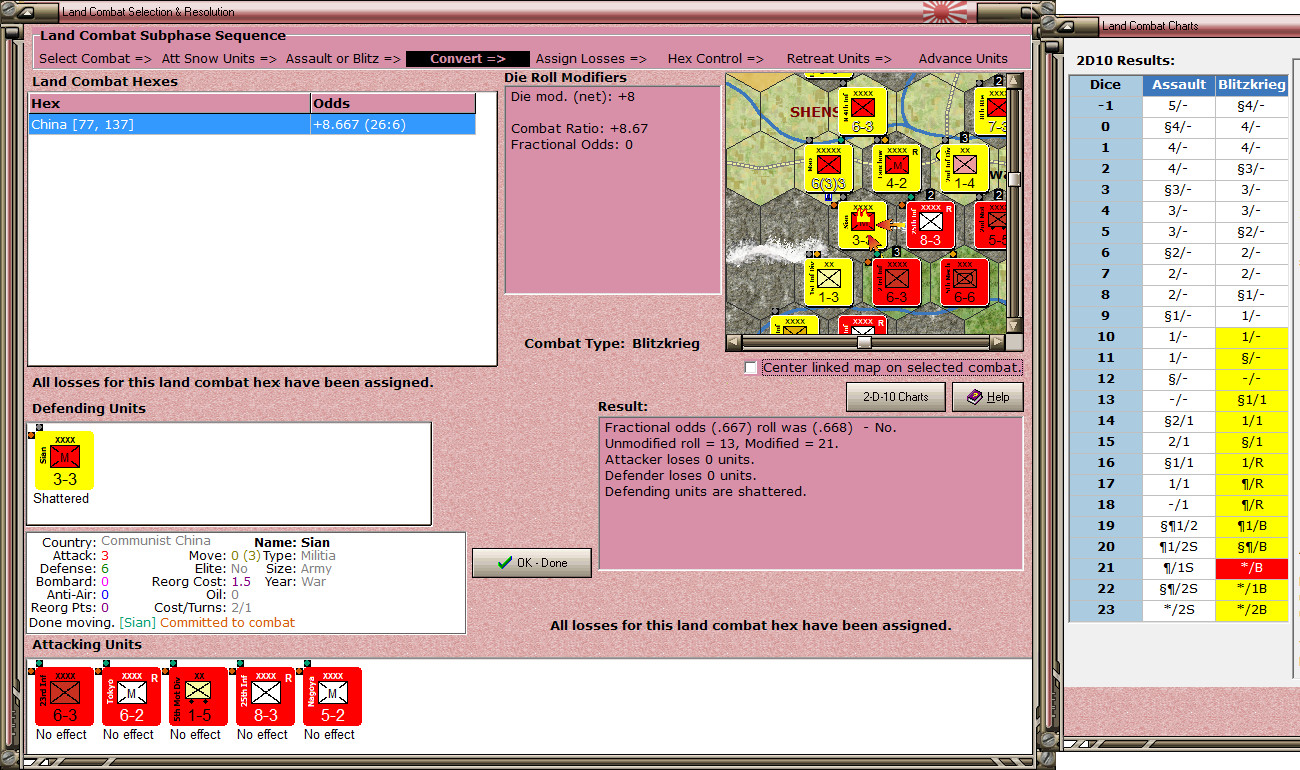Screen dimensions: 1300x770
Task: Click the Assault column header in charts
Action: tap(1179, 85)
